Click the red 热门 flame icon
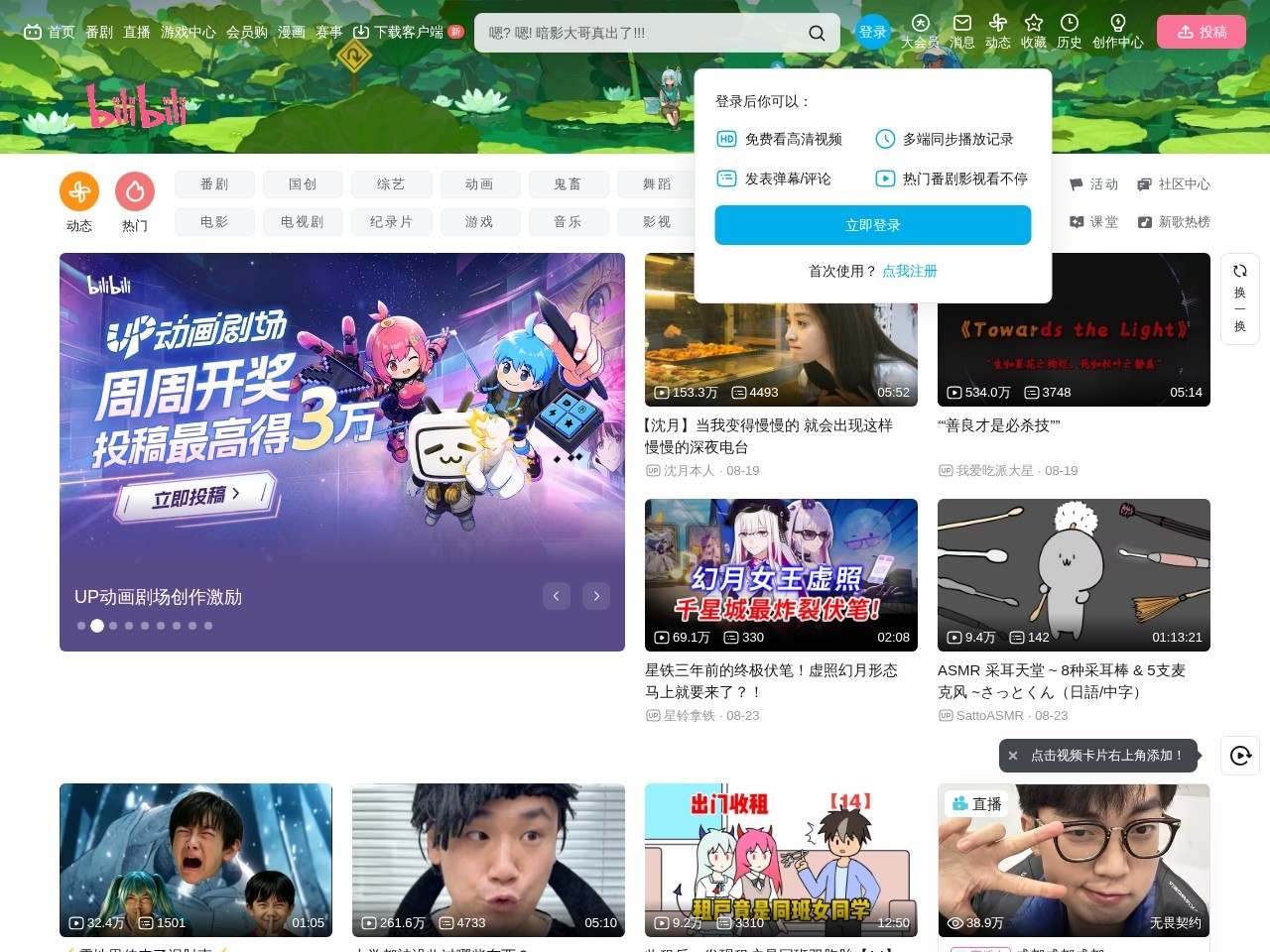The image size is (1270, 952). point(135,191)
